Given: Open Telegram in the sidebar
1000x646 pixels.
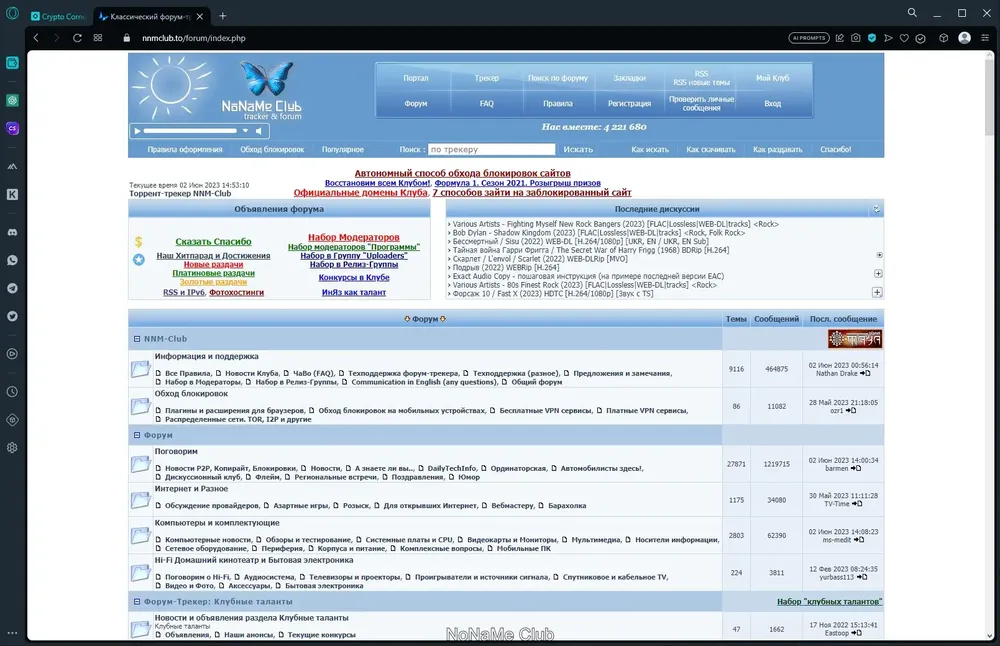Looking at the screenshot, I should (12, 288).
